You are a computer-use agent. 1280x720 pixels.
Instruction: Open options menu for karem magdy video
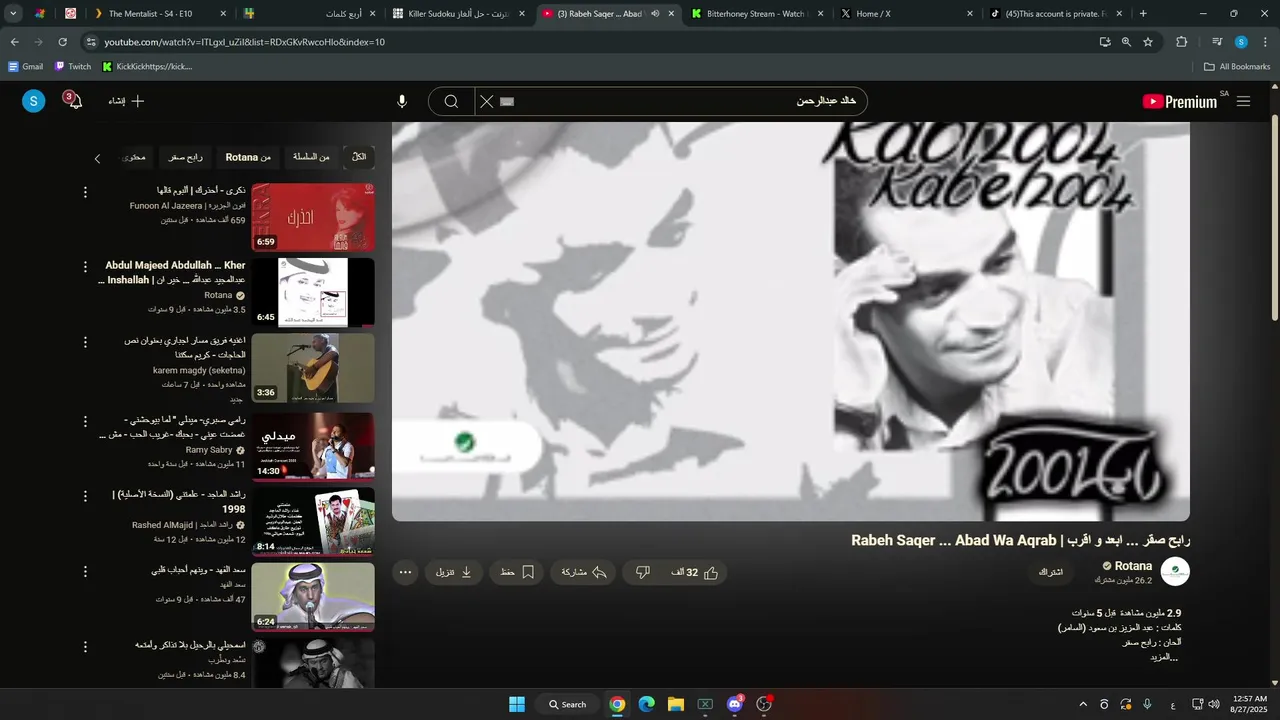click(85, 342)
